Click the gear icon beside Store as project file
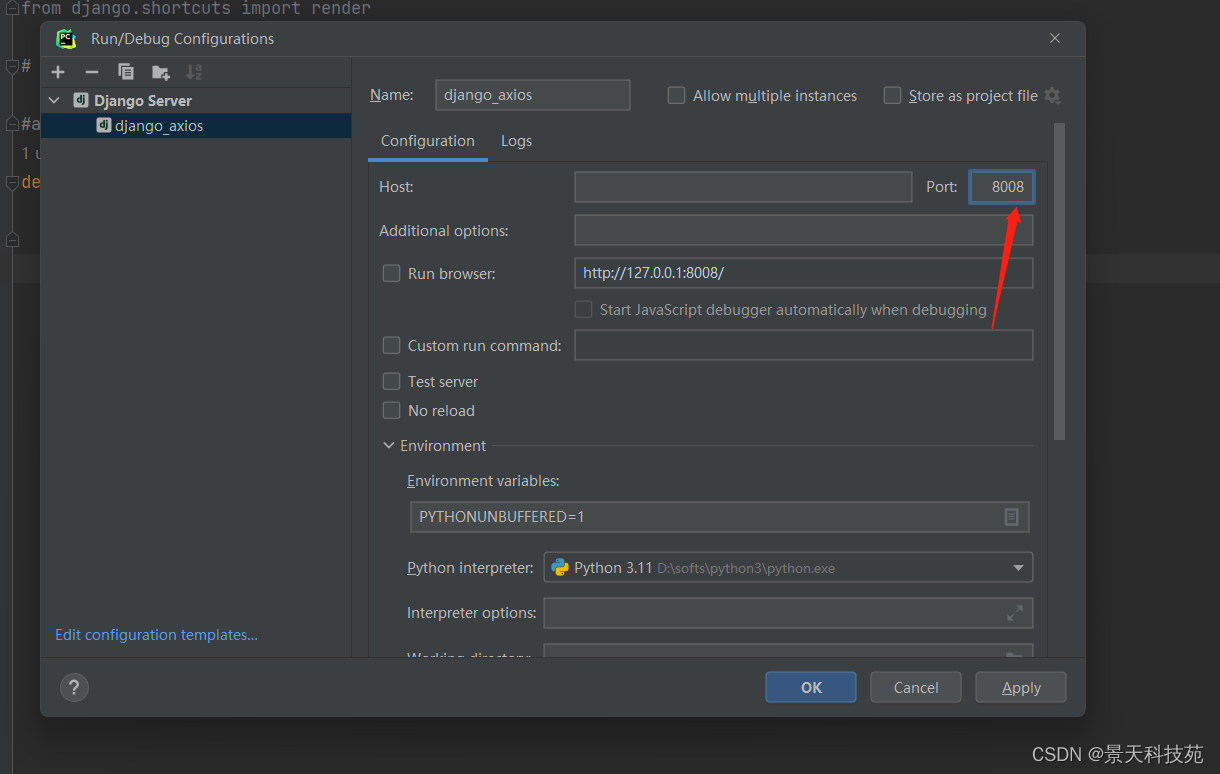 pos(1052,96)
